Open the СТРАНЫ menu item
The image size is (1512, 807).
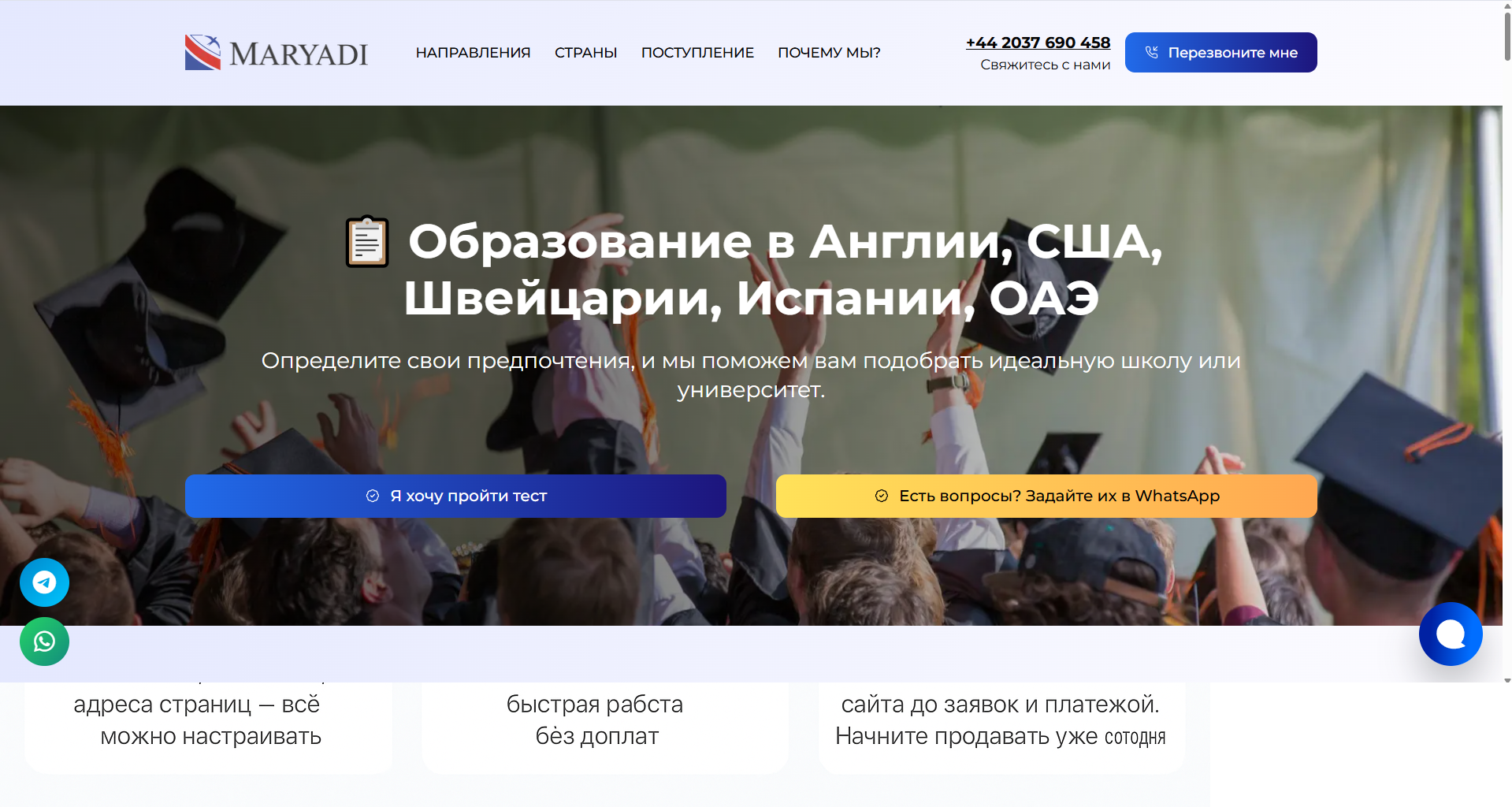coord(585,53)
